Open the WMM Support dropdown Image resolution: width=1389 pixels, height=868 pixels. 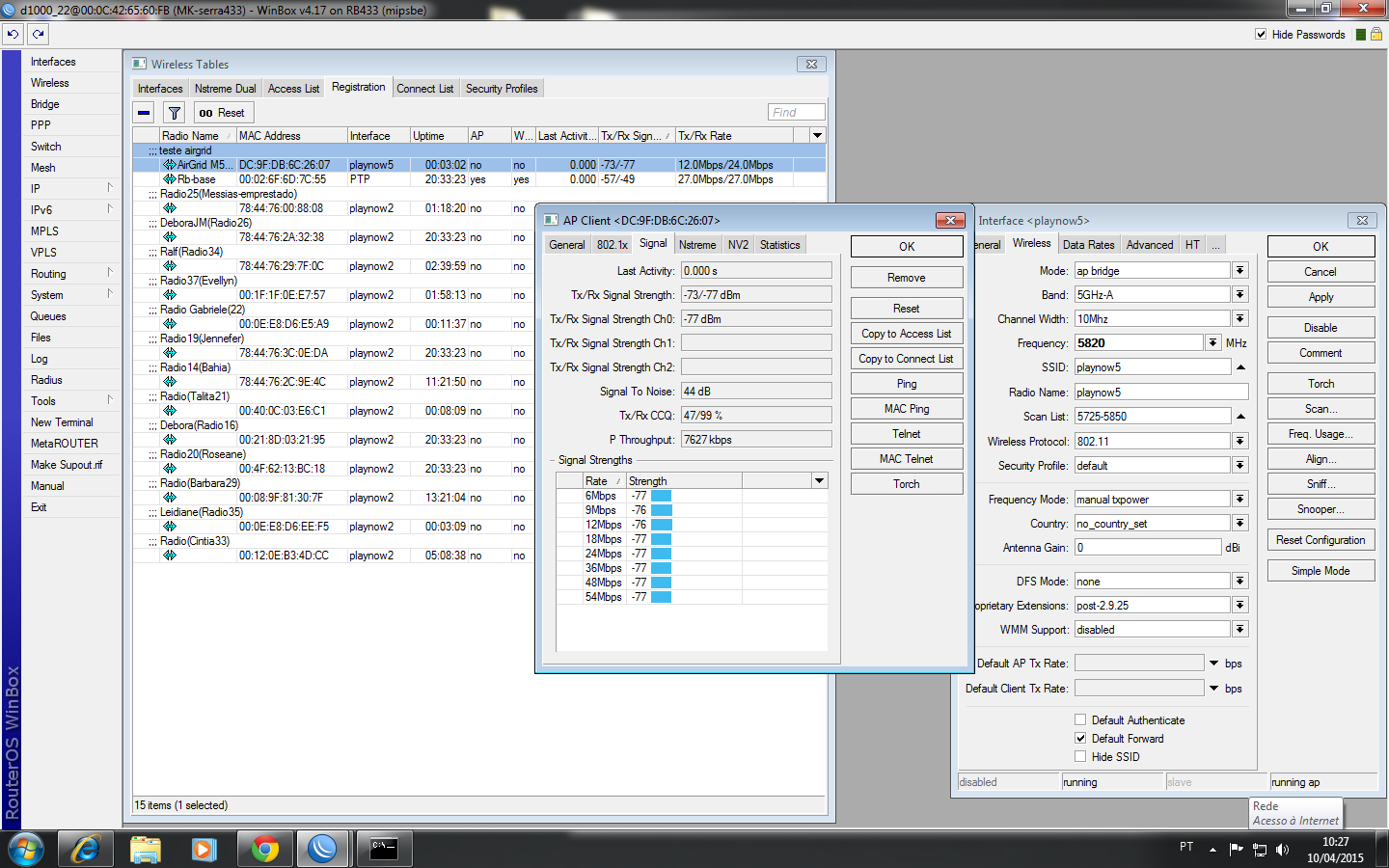[x=1240, y=630]
